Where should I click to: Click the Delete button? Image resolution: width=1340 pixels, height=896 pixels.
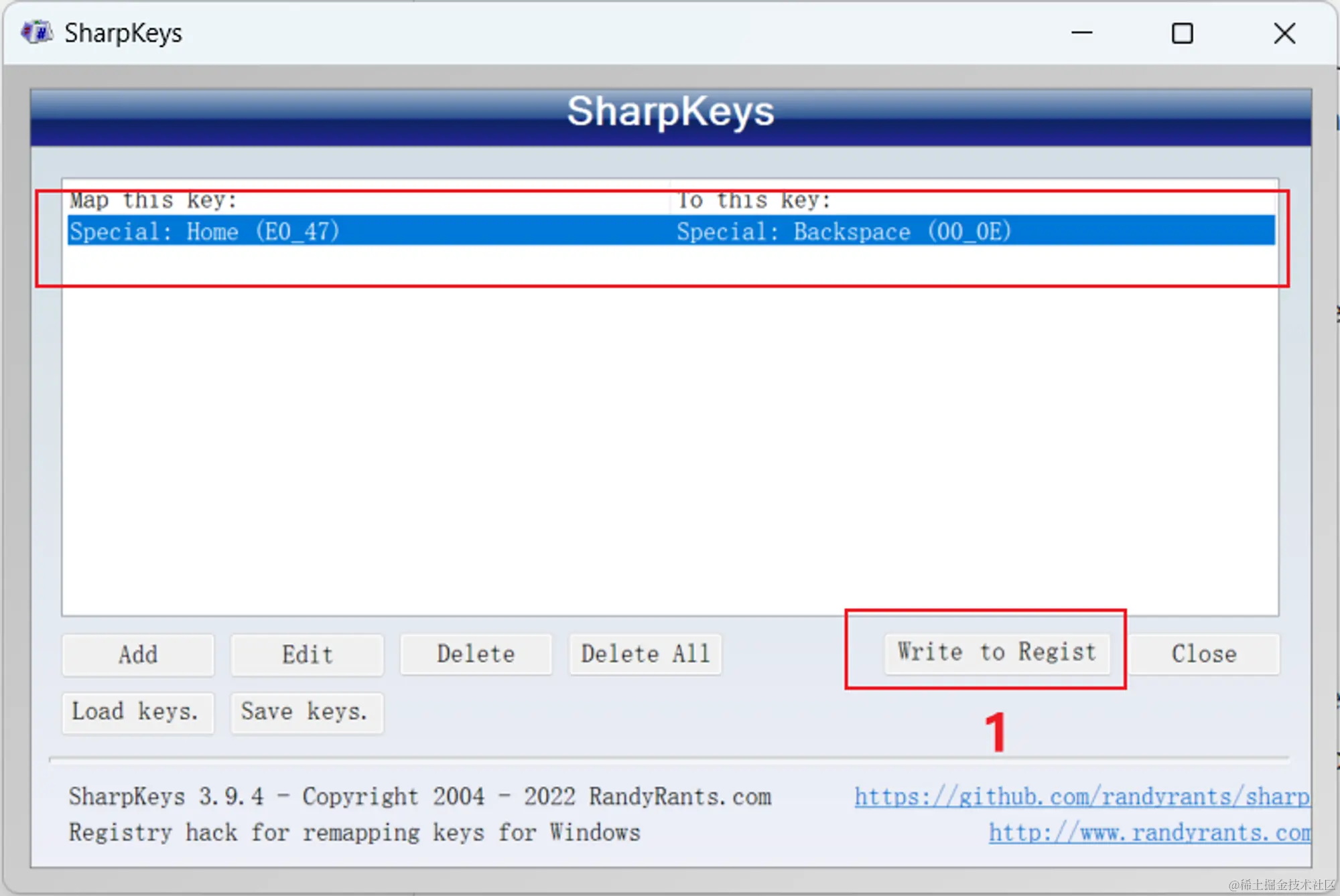pyautogui.click(x=476, y=654)
